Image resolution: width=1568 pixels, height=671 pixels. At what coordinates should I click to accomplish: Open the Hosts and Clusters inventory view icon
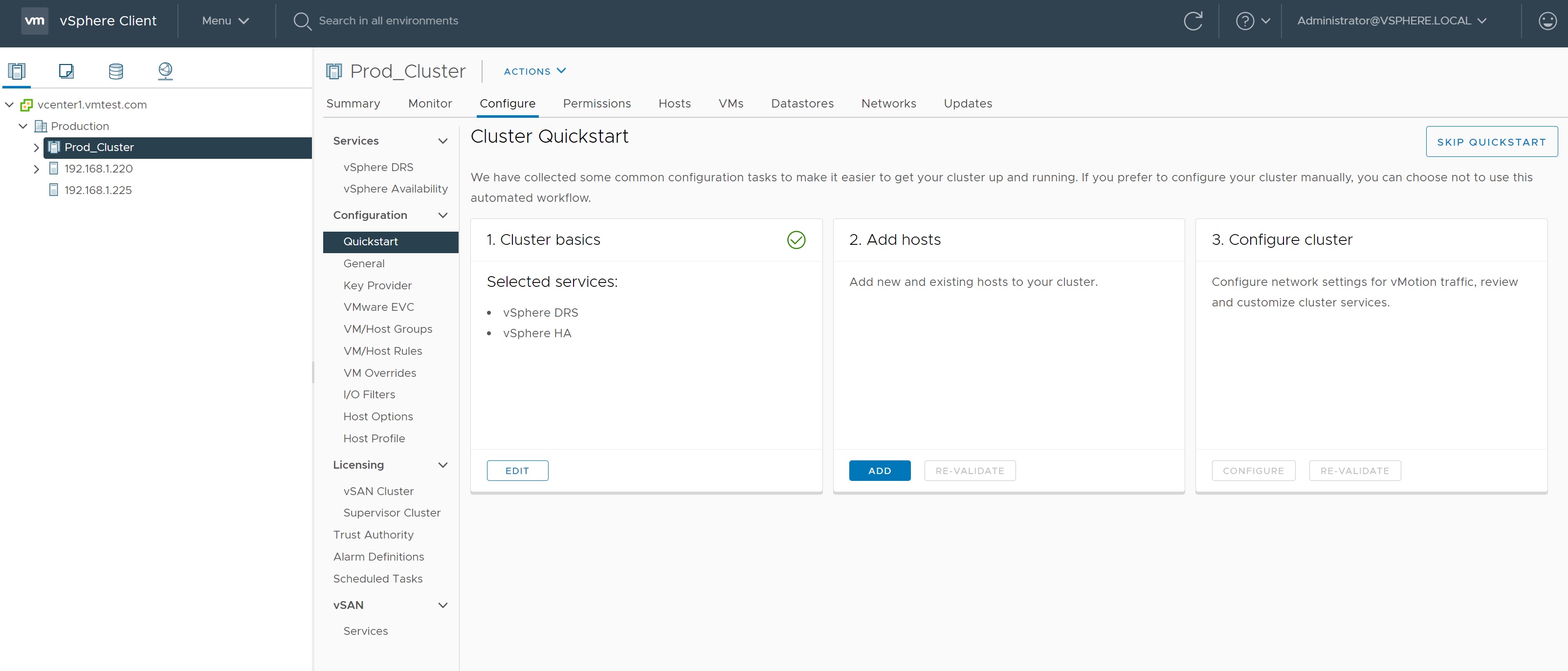(x=17, y=71)
